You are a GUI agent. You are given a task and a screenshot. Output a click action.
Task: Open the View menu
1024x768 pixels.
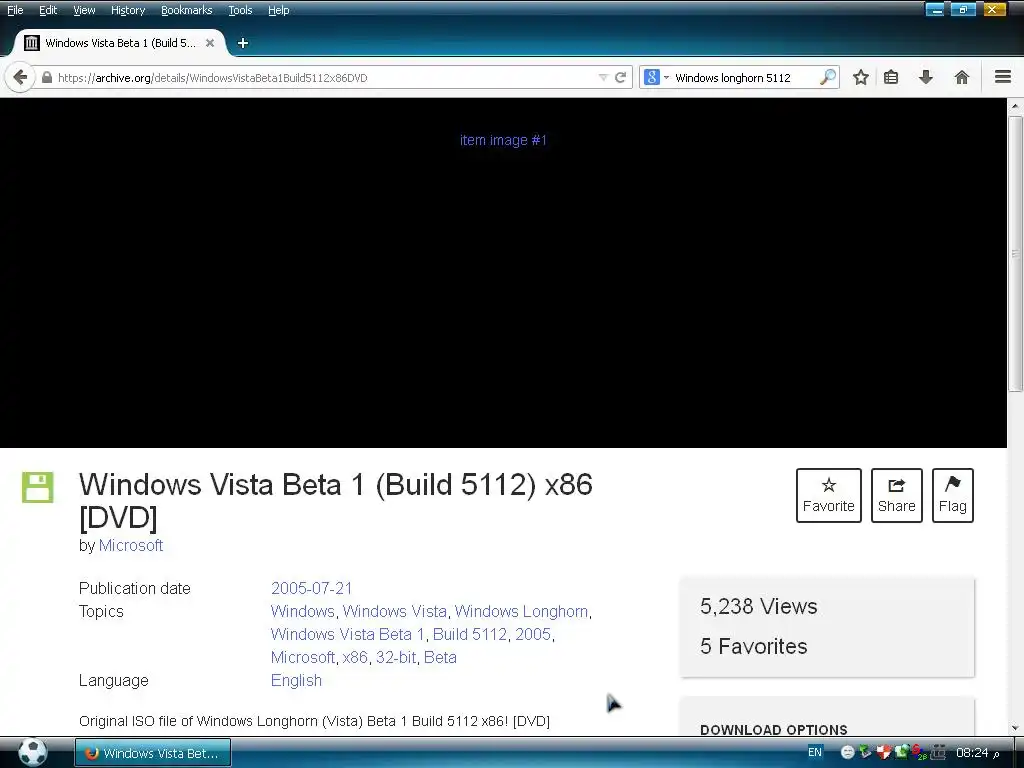pyautogui.click(x=84, y=10)
